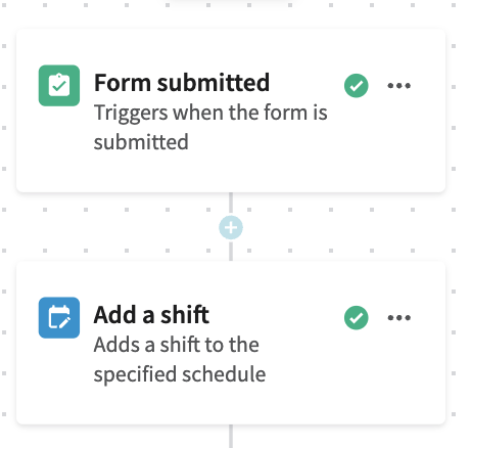Open the three-dot options for Add a shift
Screen dimensions: 477x454
point(399,318)
